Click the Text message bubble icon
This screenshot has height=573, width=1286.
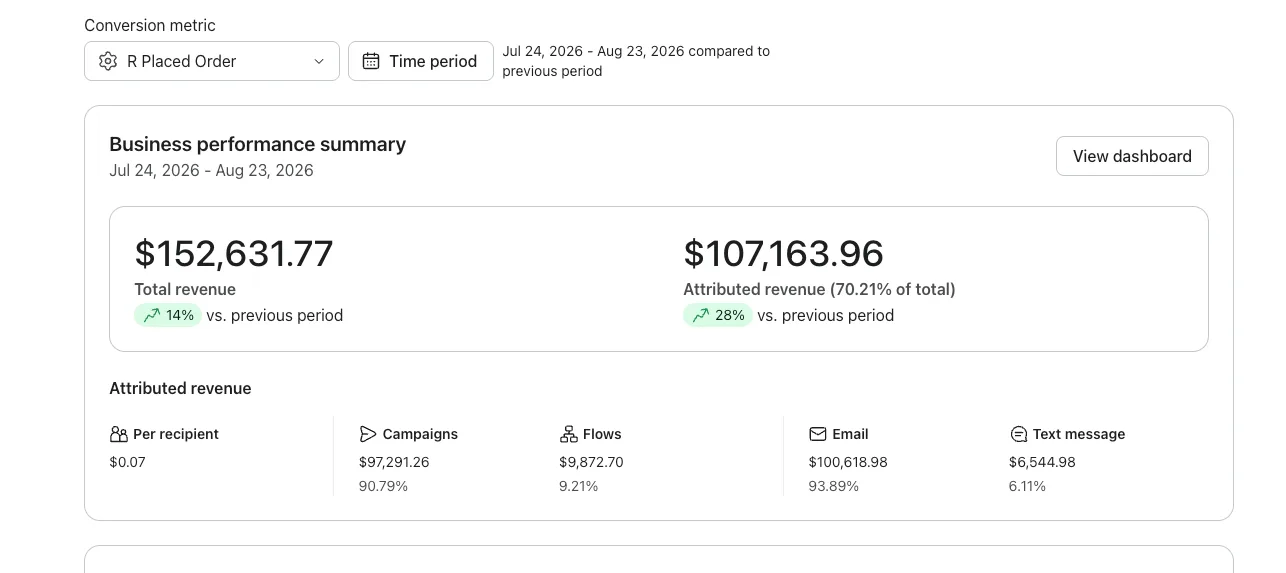click(x=1018, y=434)
